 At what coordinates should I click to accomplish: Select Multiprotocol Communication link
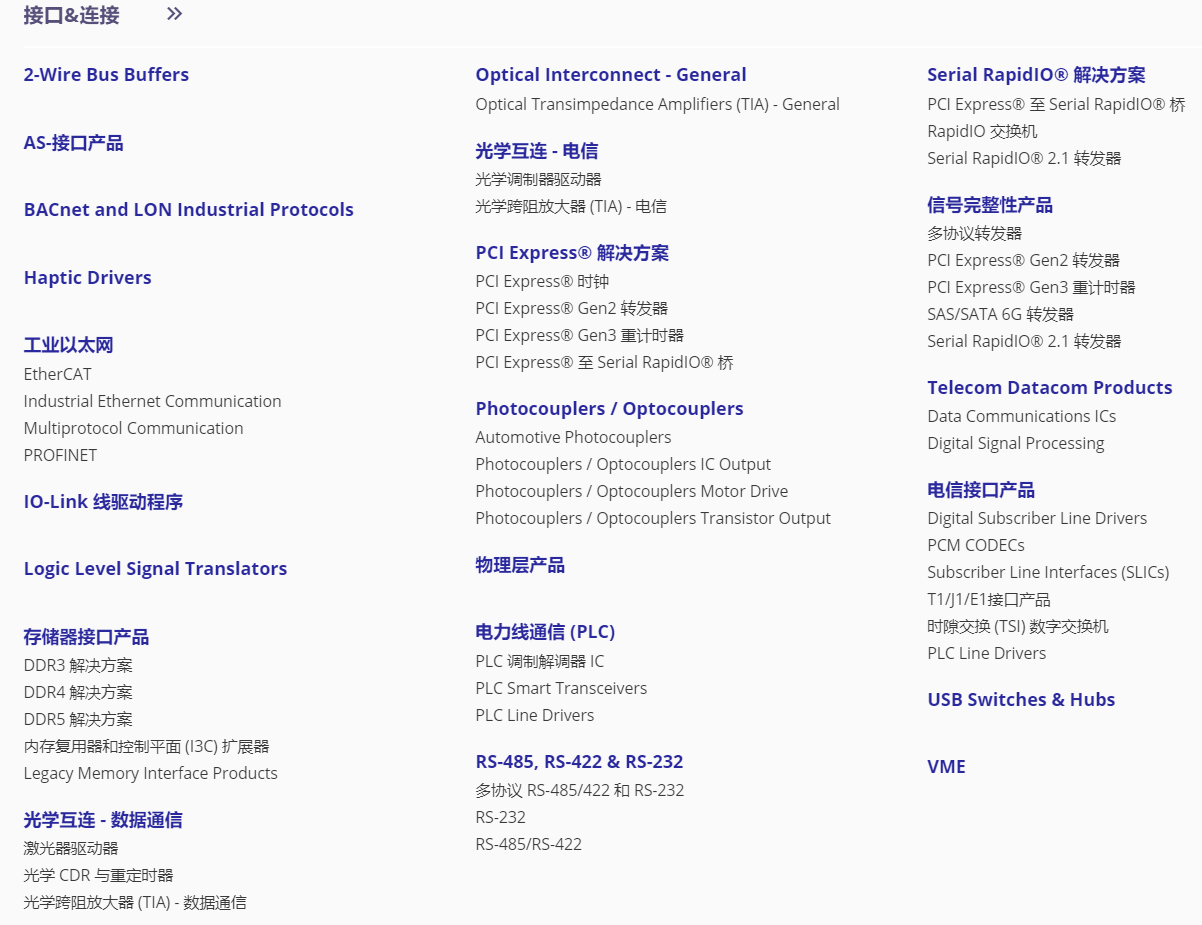(x=134, y=429)
